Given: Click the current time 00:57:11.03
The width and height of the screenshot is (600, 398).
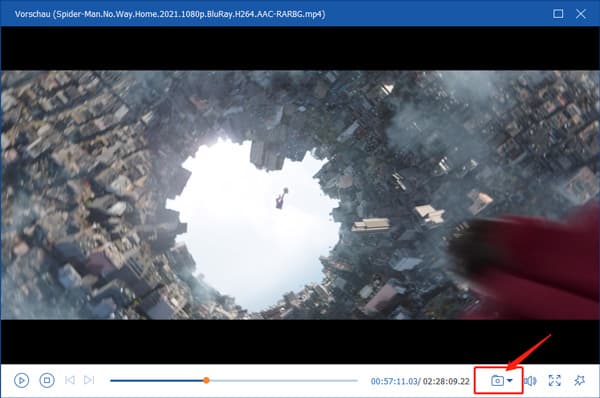Looking at the screenshot, I should (394, 381).
